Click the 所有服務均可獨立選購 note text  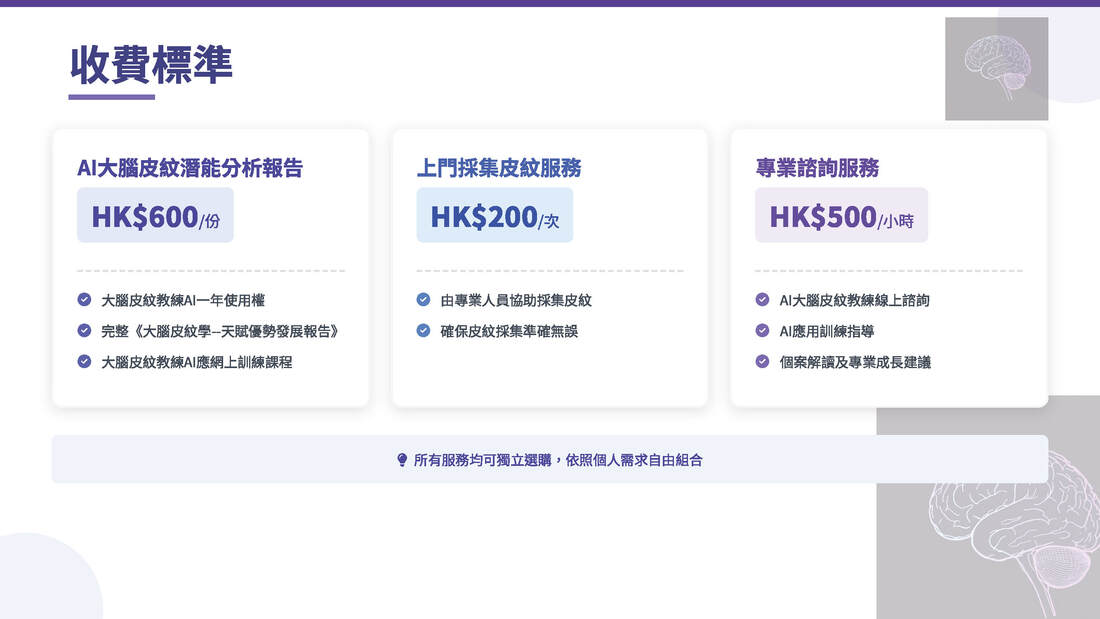point(558,460)
